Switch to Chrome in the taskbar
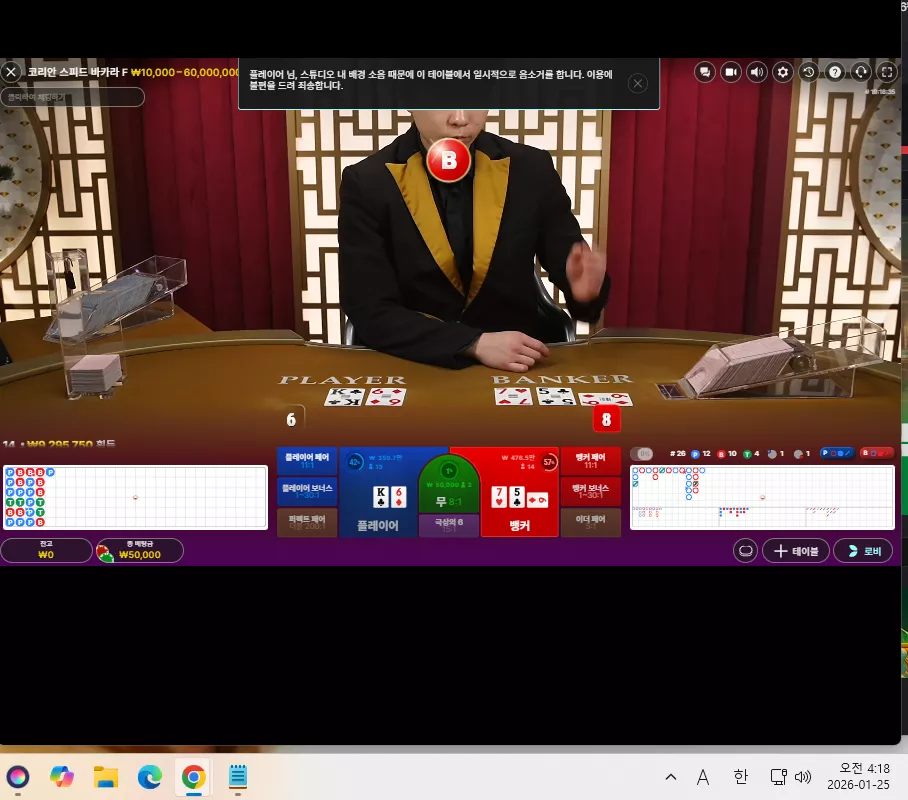The image size is (908, 800). click(x=193, y=777)
